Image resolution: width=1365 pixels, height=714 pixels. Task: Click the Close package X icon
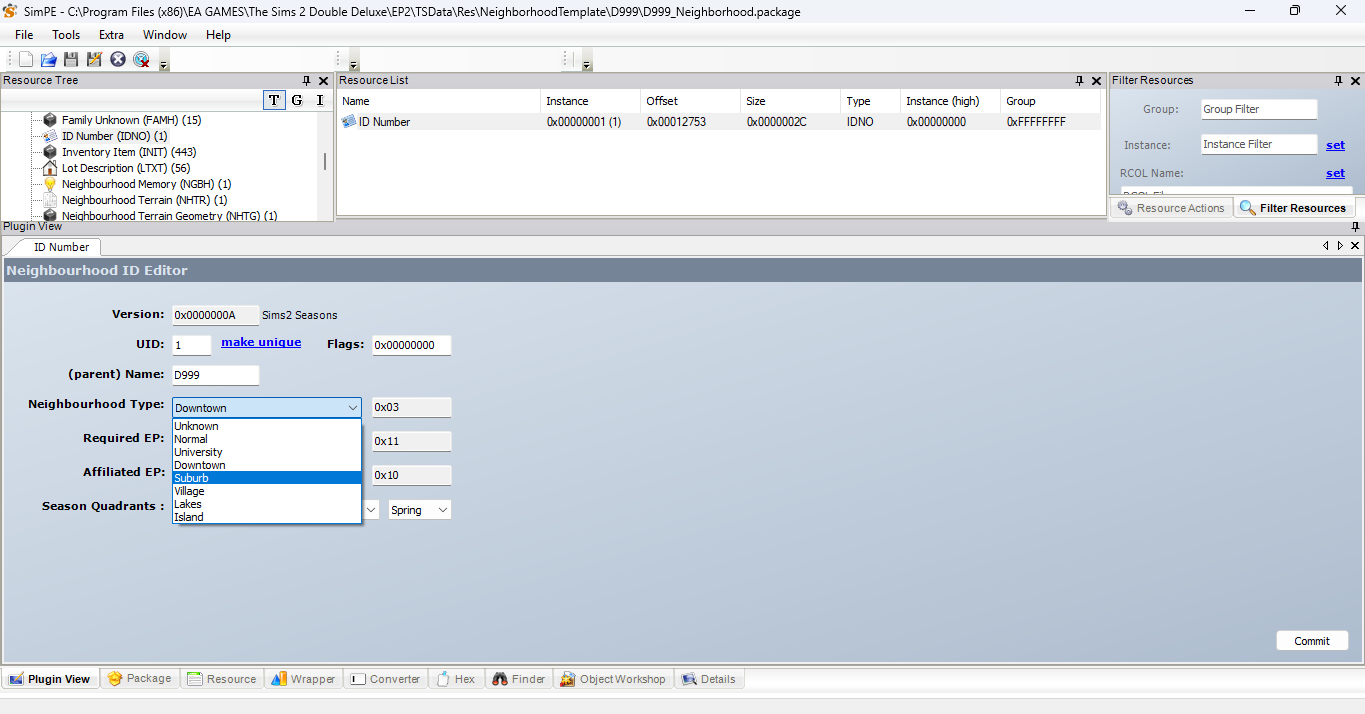coord(118,60)
